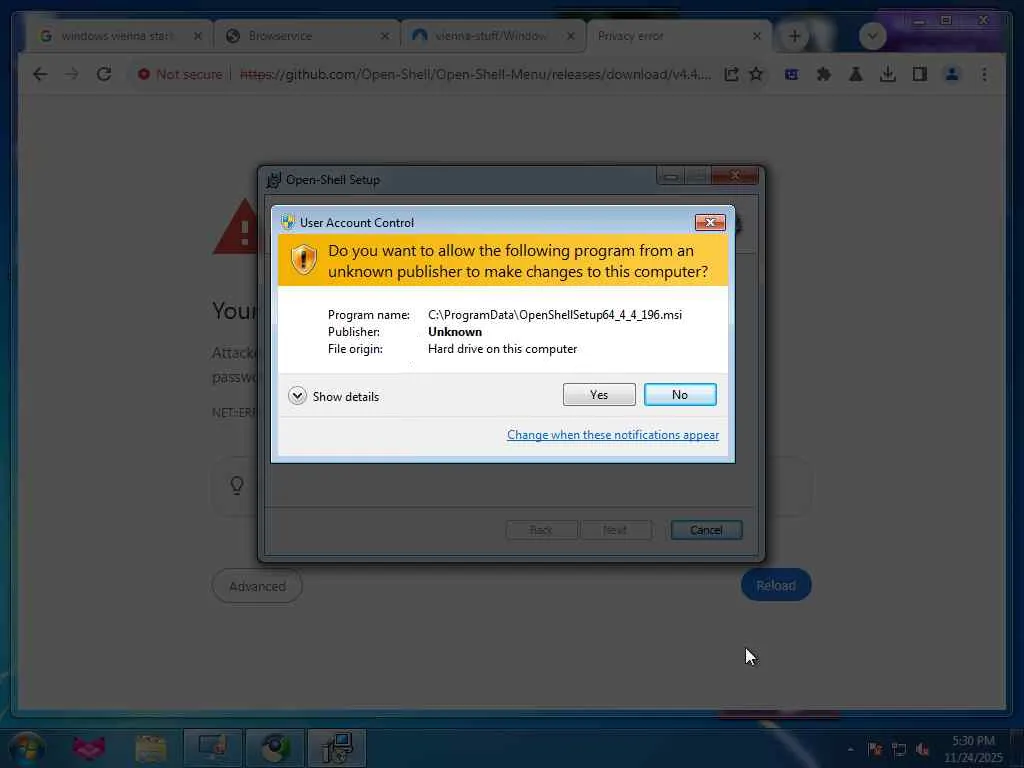Screen dimensions: 1024x768
Task: Open the Chrome taskbar icon
Action: (275, 748)
